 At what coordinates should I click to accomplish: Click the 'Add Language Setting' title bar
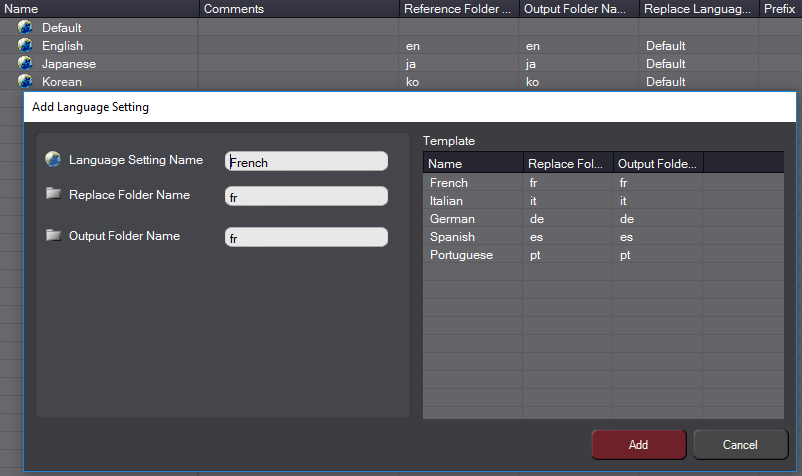click(410, 107)
